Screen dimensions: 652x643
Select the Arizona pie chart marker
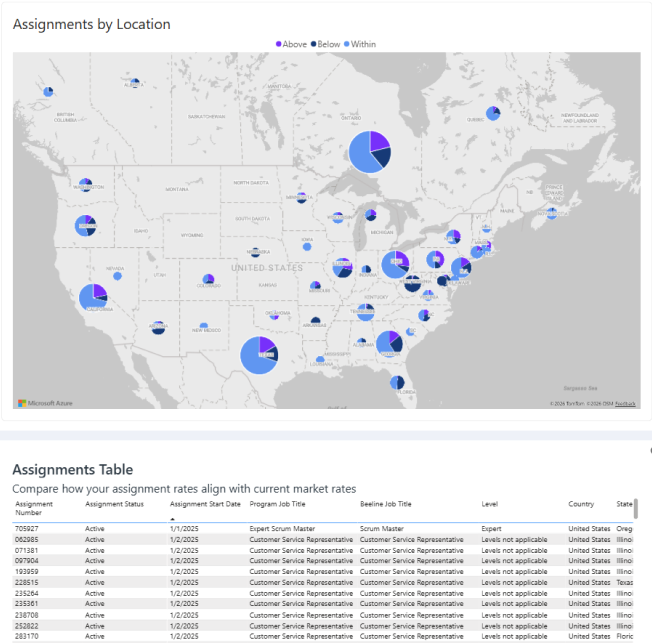(158, 327)
